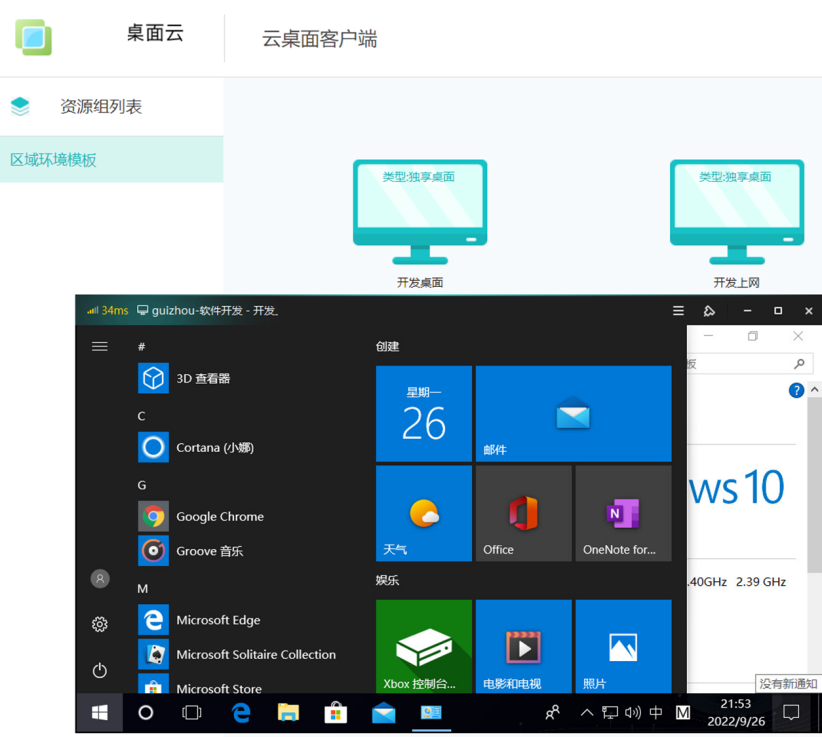Image resolution: width=822 pixels, height=737 pixels.
Task: Click the help question mark icon
Action: click(x=796, y=391)
